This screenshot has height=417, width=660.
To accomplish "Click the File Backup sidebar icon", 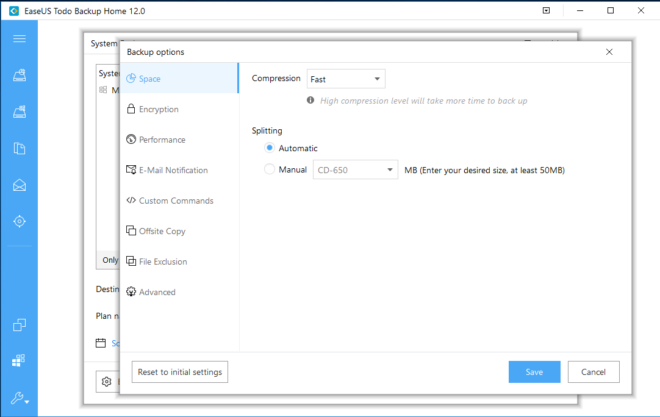I will 19,149.
